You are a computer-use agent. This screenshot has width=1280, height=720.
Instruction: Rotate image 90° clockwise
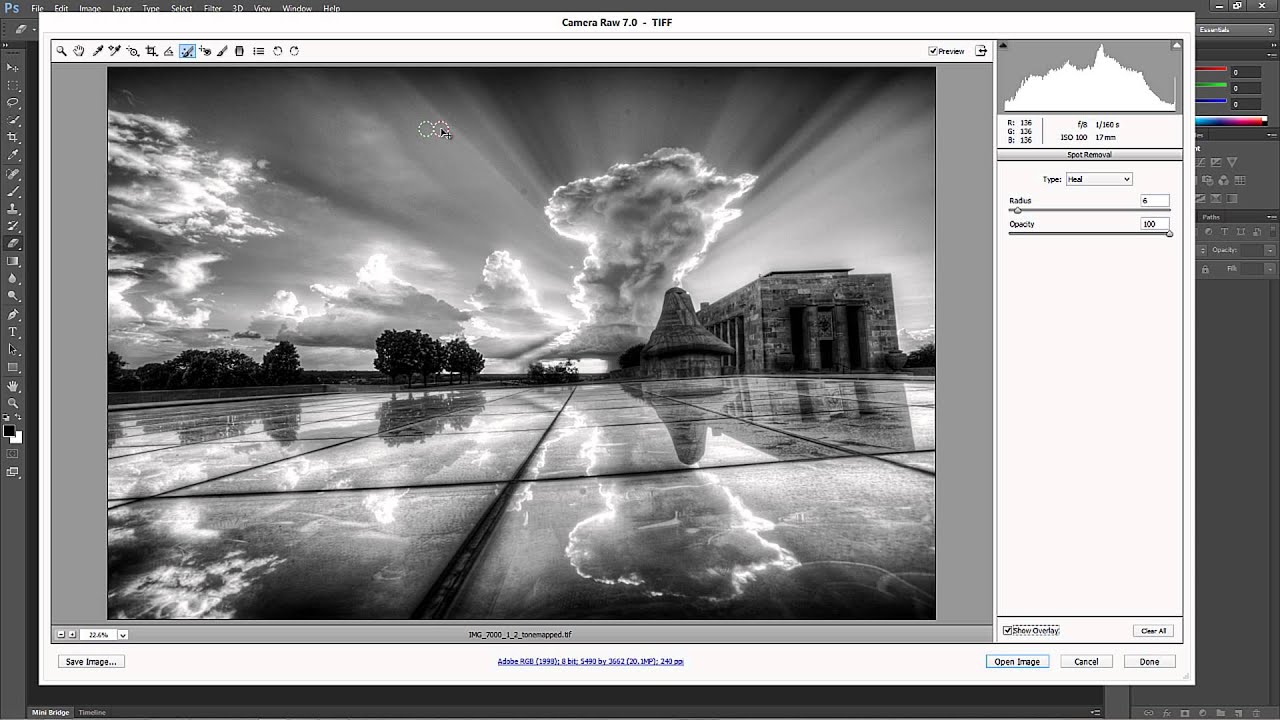click(294, 51)
